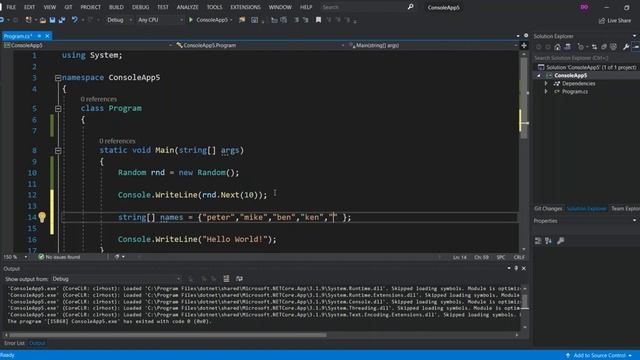Click the Home icon in Solution Explorer

pyautogui.click(x=558, y=47)
